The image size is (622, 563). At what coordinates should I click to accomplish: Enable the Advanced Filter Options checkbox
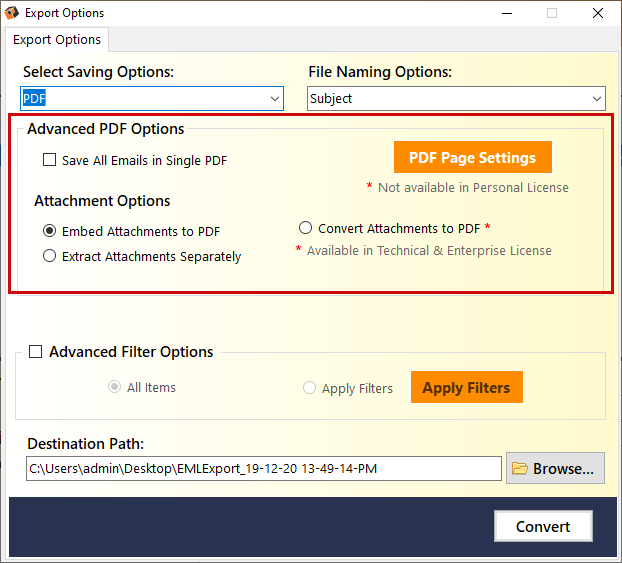tap(36, 352)
